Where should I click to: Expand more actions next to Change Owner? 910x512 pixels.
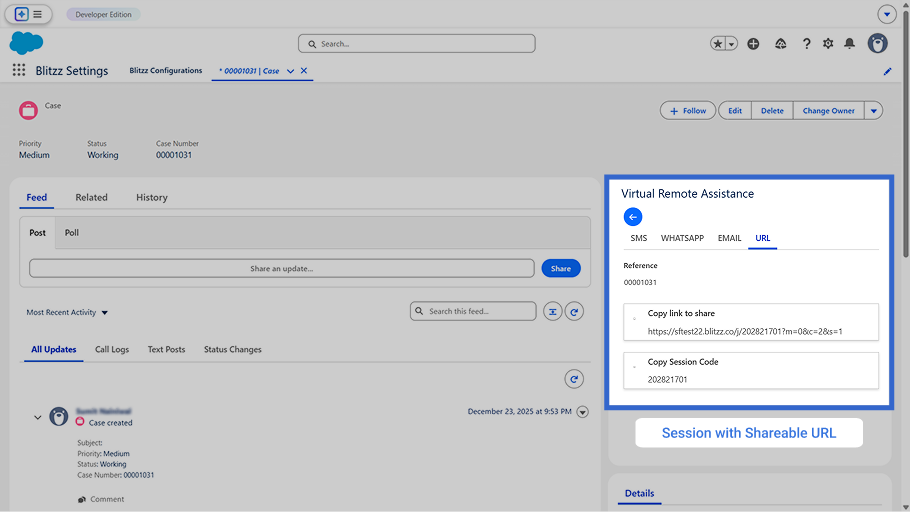click(x=874, y=111)
